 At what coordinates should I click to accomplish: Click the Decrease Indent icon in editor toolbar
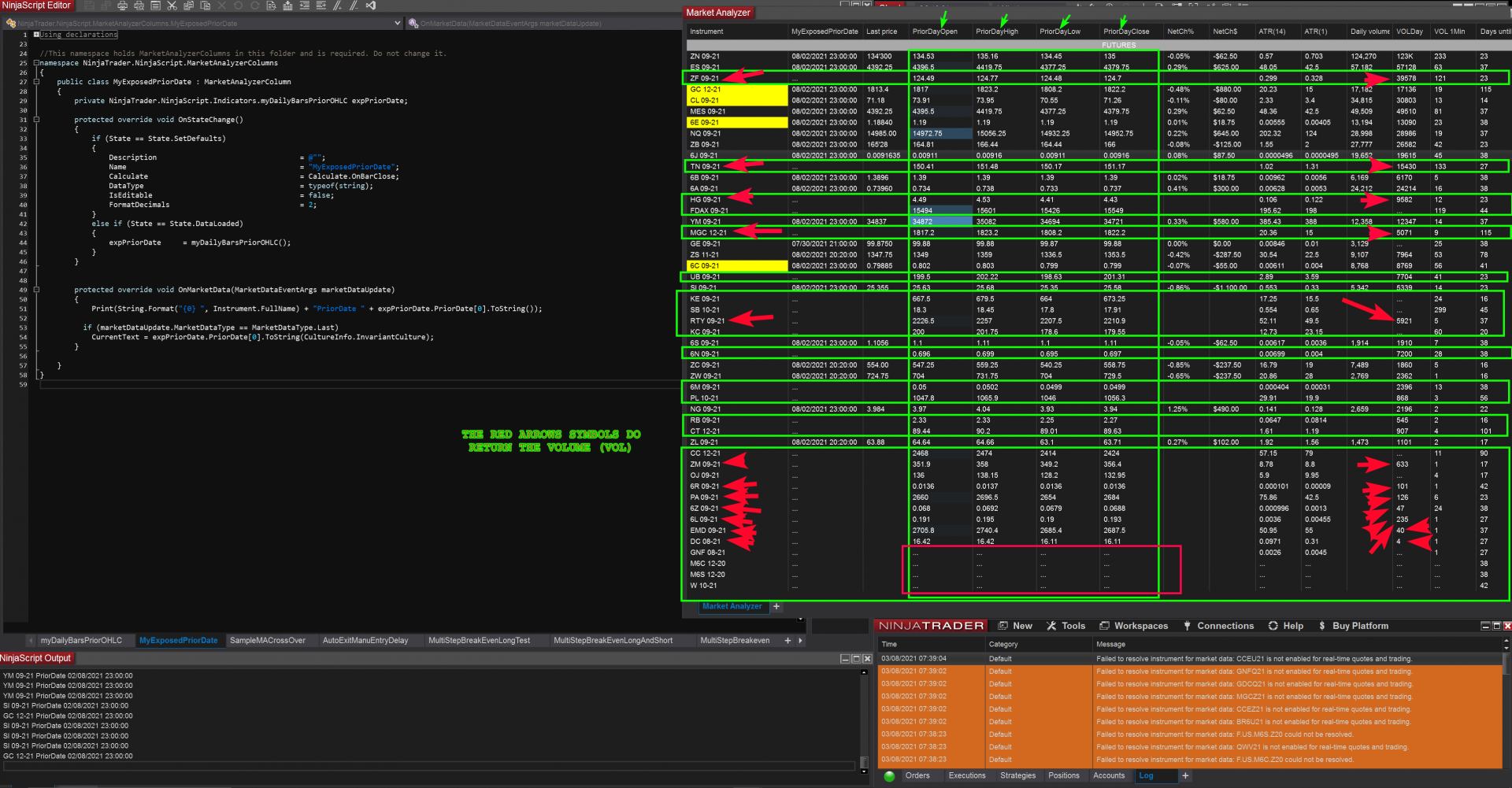pyautogui.click(x=304, y=6)
